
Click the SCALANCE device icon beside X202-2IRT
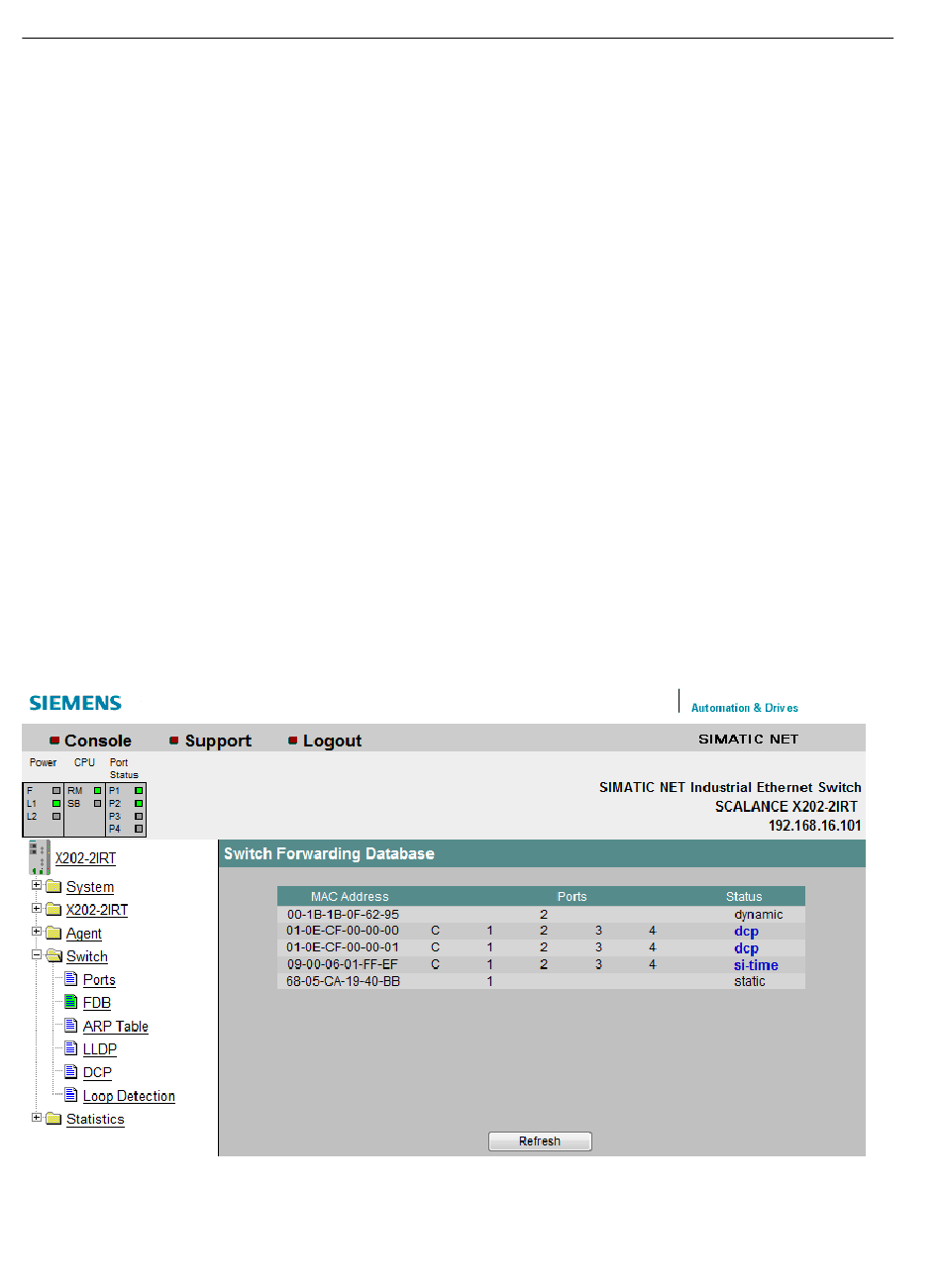[40, 856]
